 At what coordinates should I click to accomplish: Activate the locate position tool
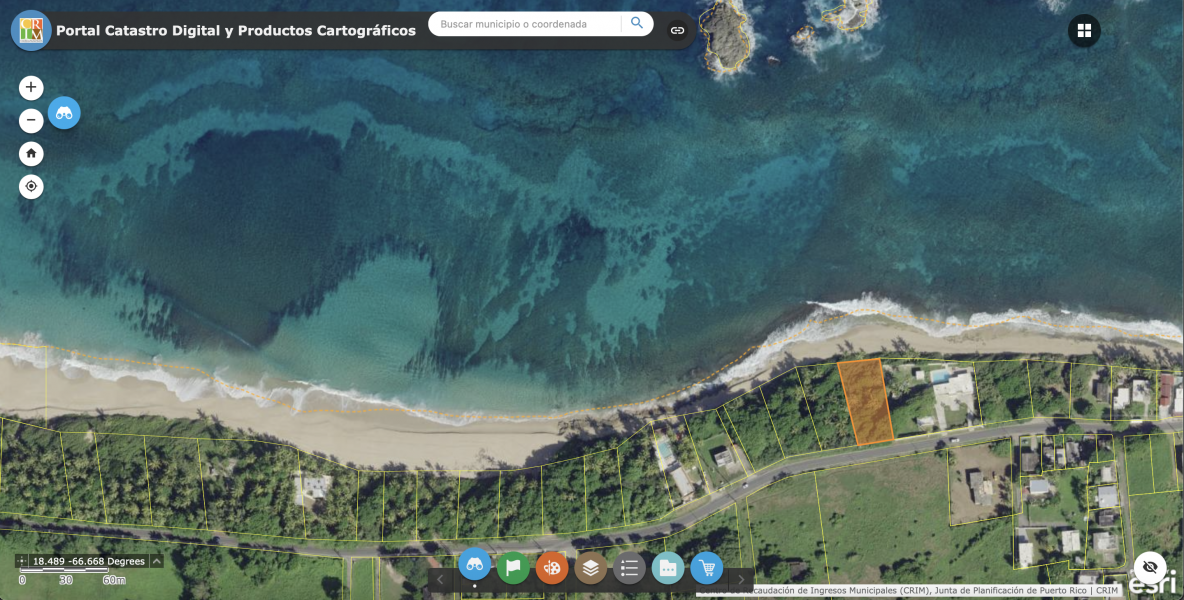coord(31,186)
